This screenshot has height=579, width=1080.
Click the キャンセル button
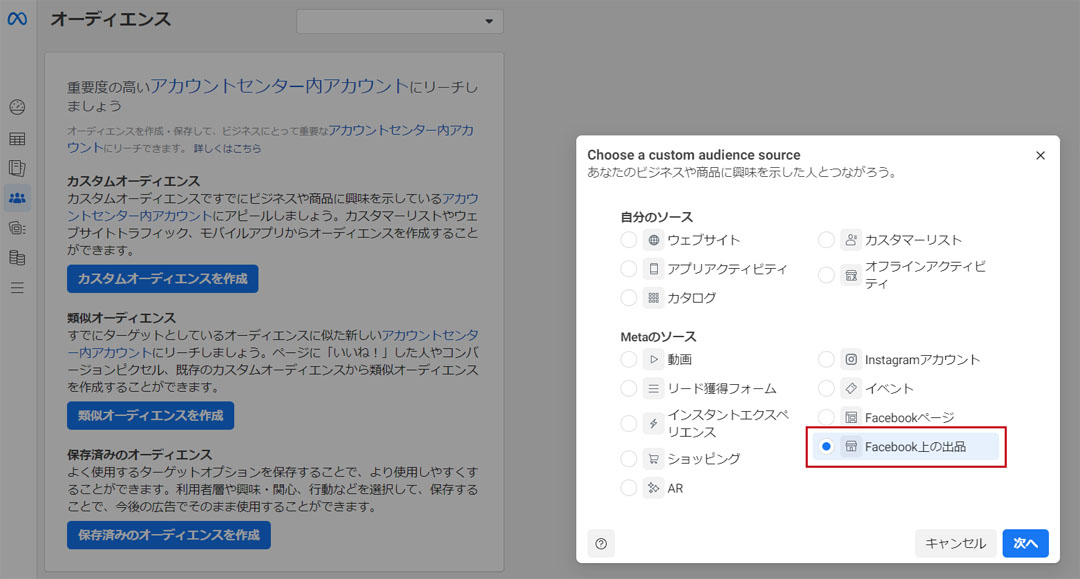pos(955,543)
